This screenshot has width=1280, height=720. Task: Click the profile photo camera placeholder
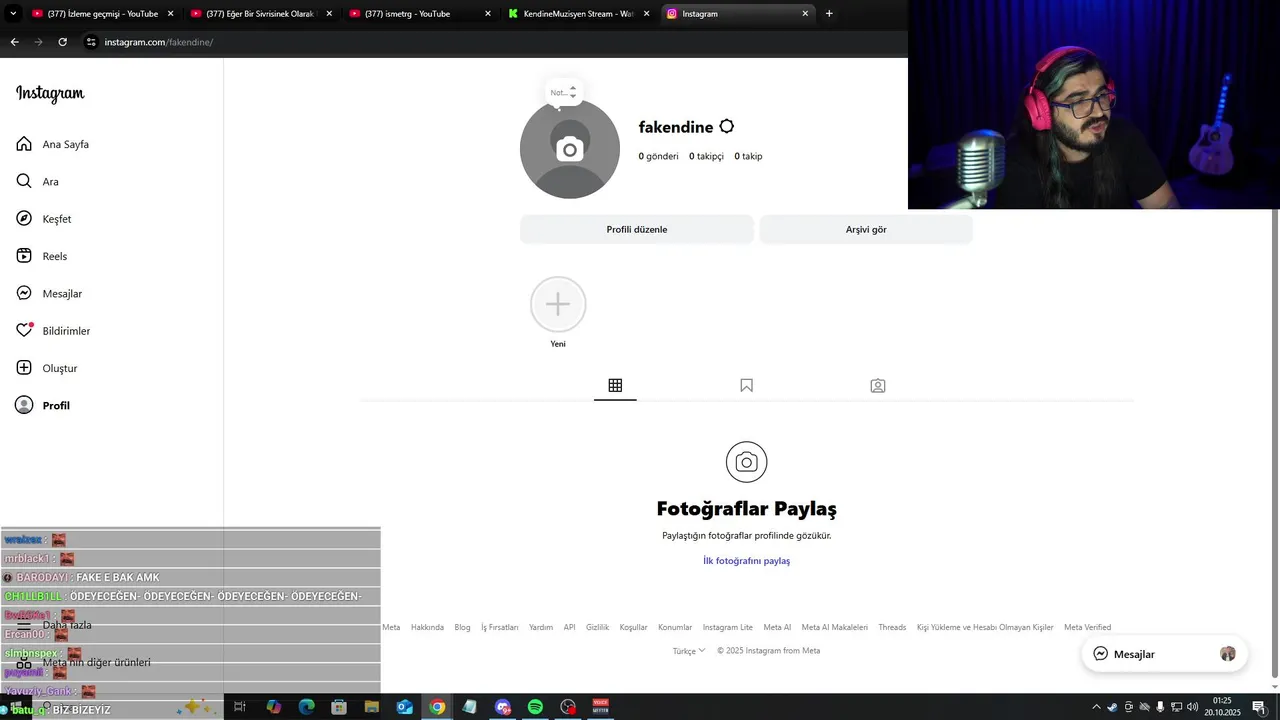570,149
